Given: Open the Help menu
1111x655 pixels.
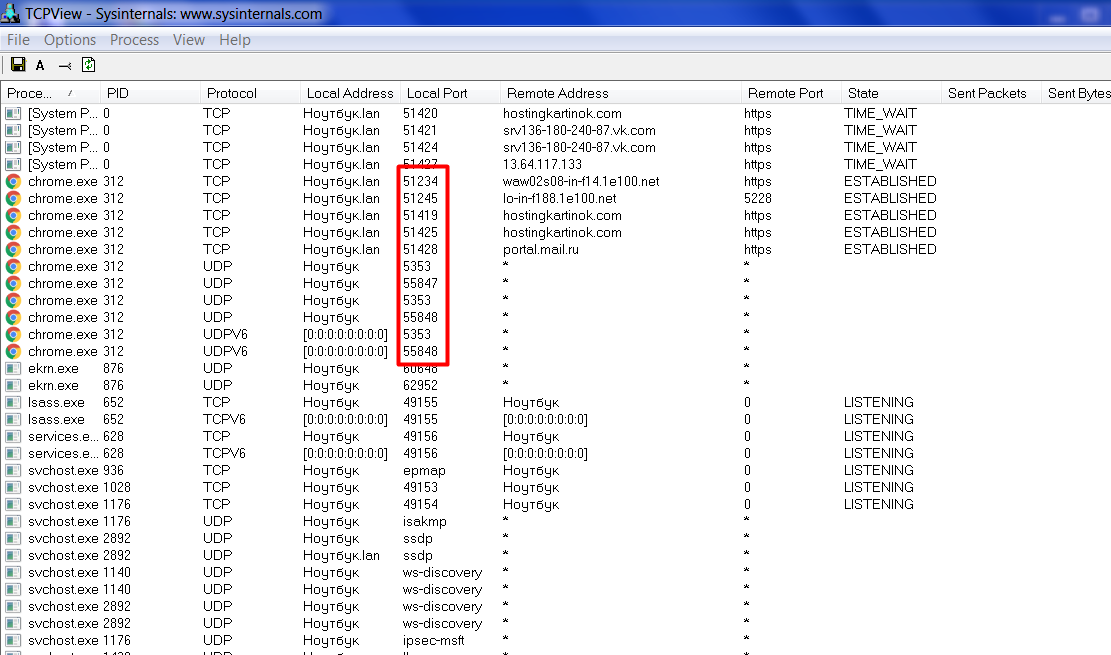Looking at the screenshot, I should tap(235, 40).
